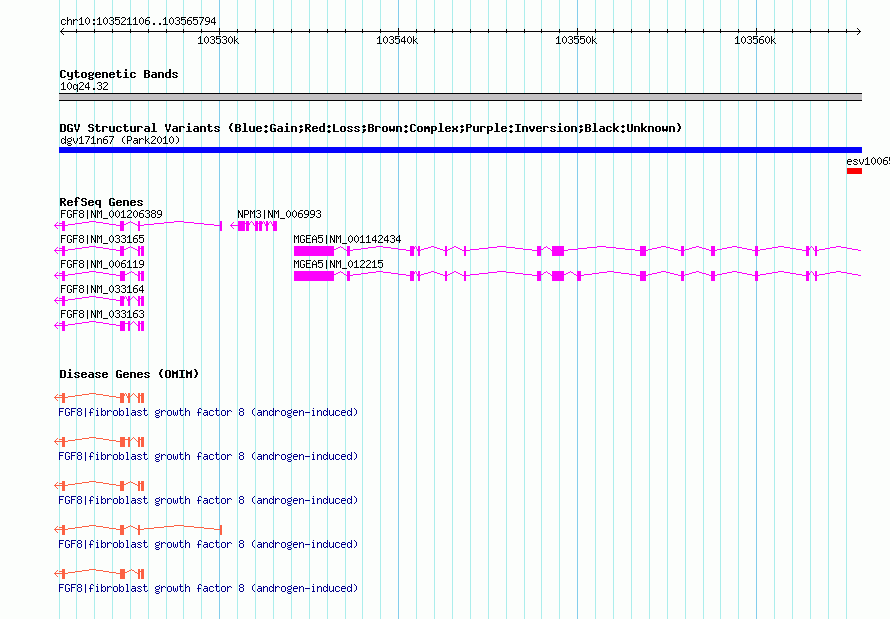Click the DGV Structural Variants track title
The width and height of the screenshot is (890, 619).
(x=370, y=128)
